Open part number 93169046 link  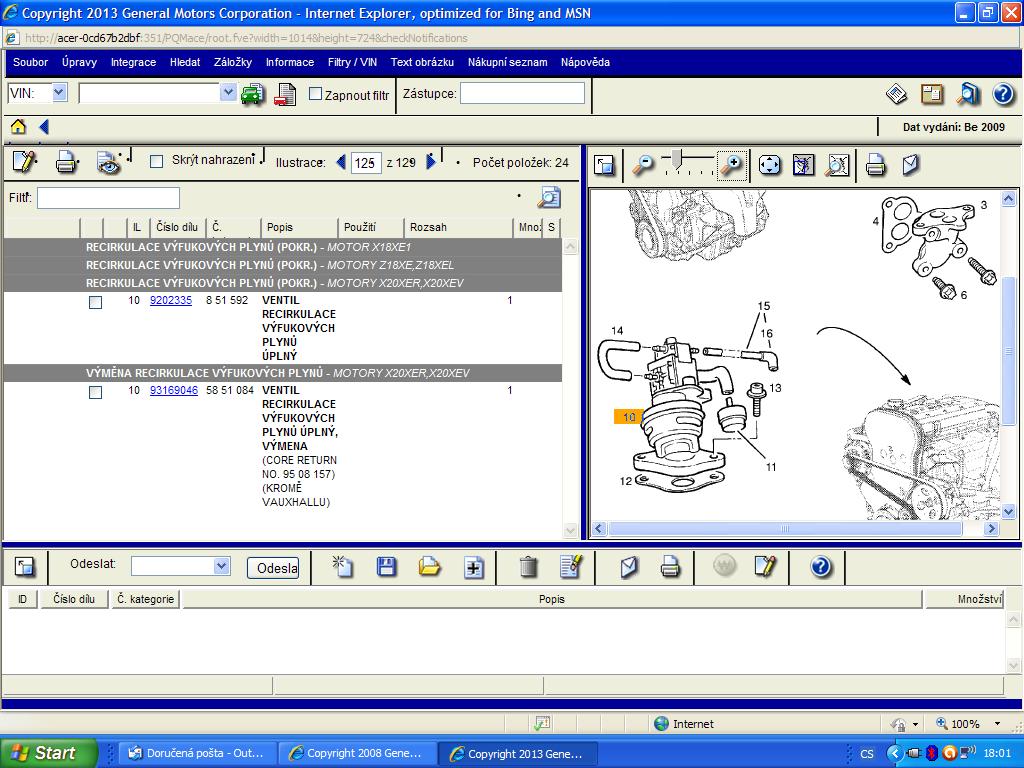click(174, 390)
